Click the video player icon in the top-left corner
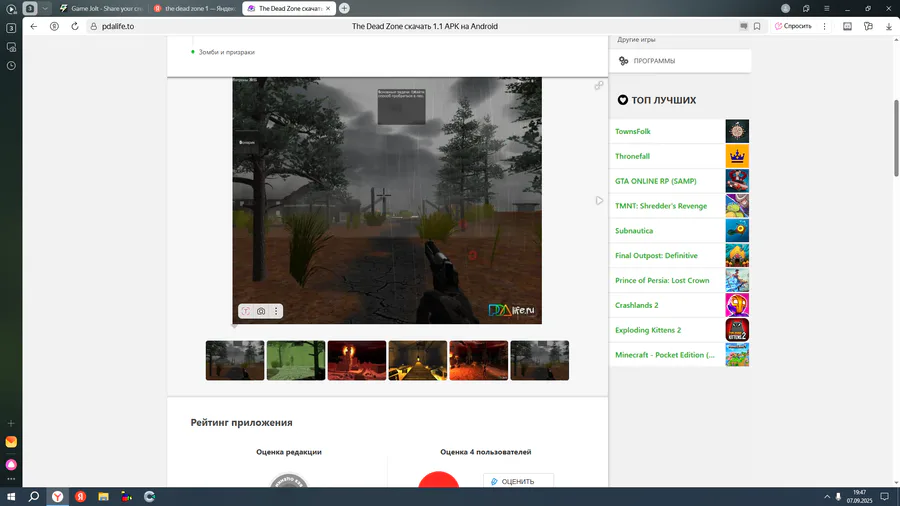 click(11, 9)
